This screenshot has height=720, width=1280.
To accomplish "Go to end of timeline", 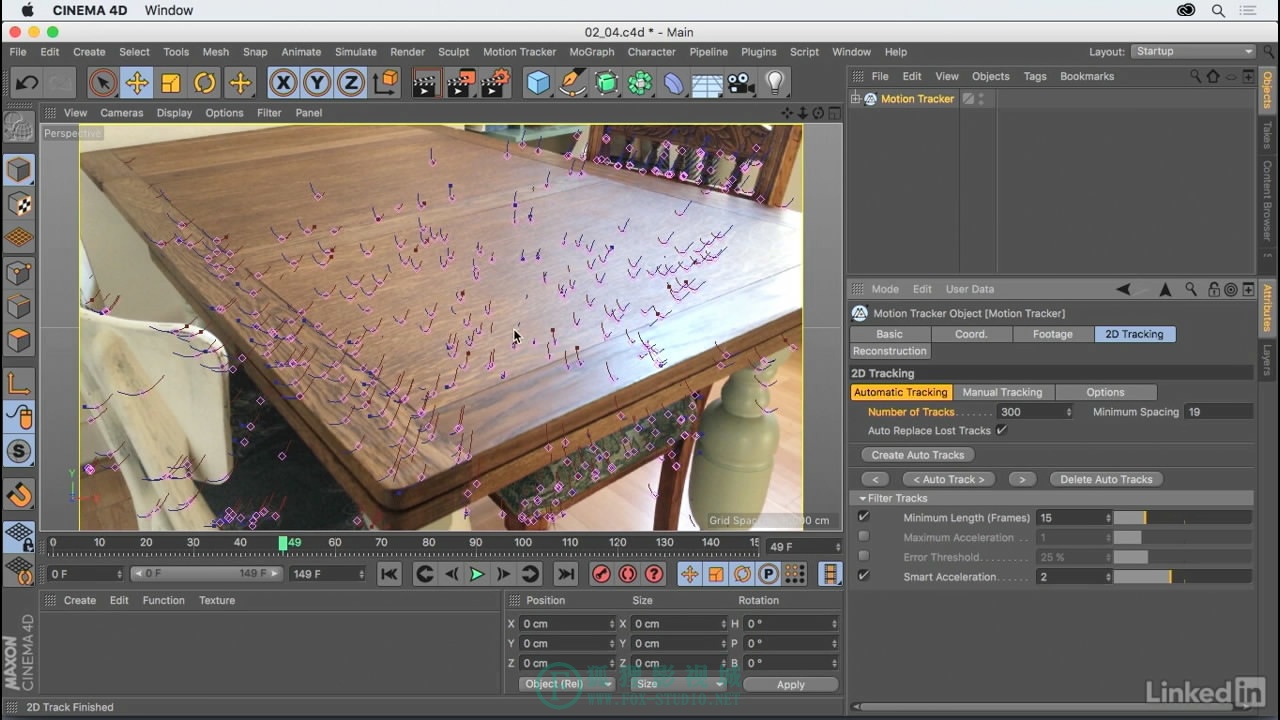I will [x=566, y=574].
